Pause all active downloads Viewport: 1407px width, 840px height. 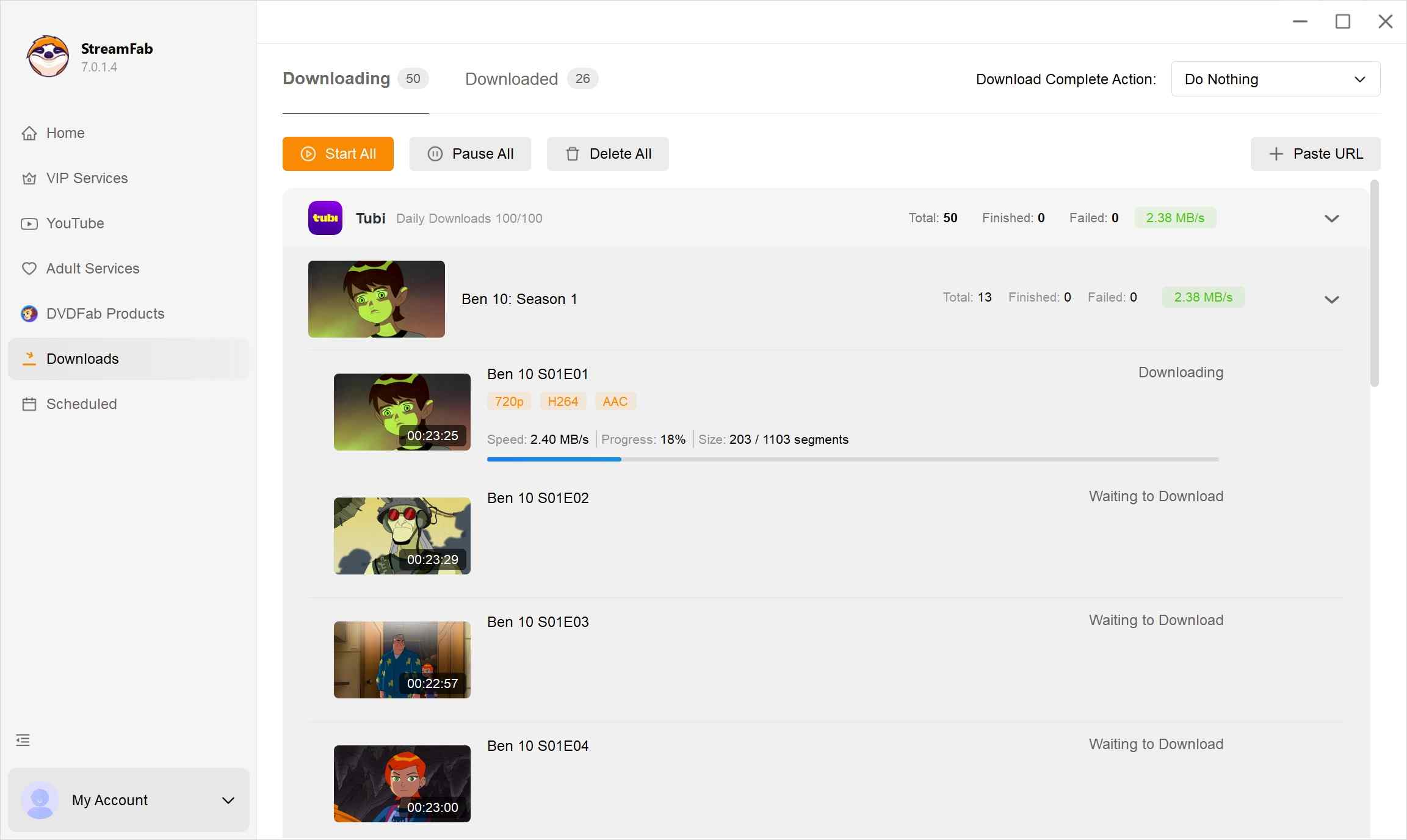(x=470, y=153)
